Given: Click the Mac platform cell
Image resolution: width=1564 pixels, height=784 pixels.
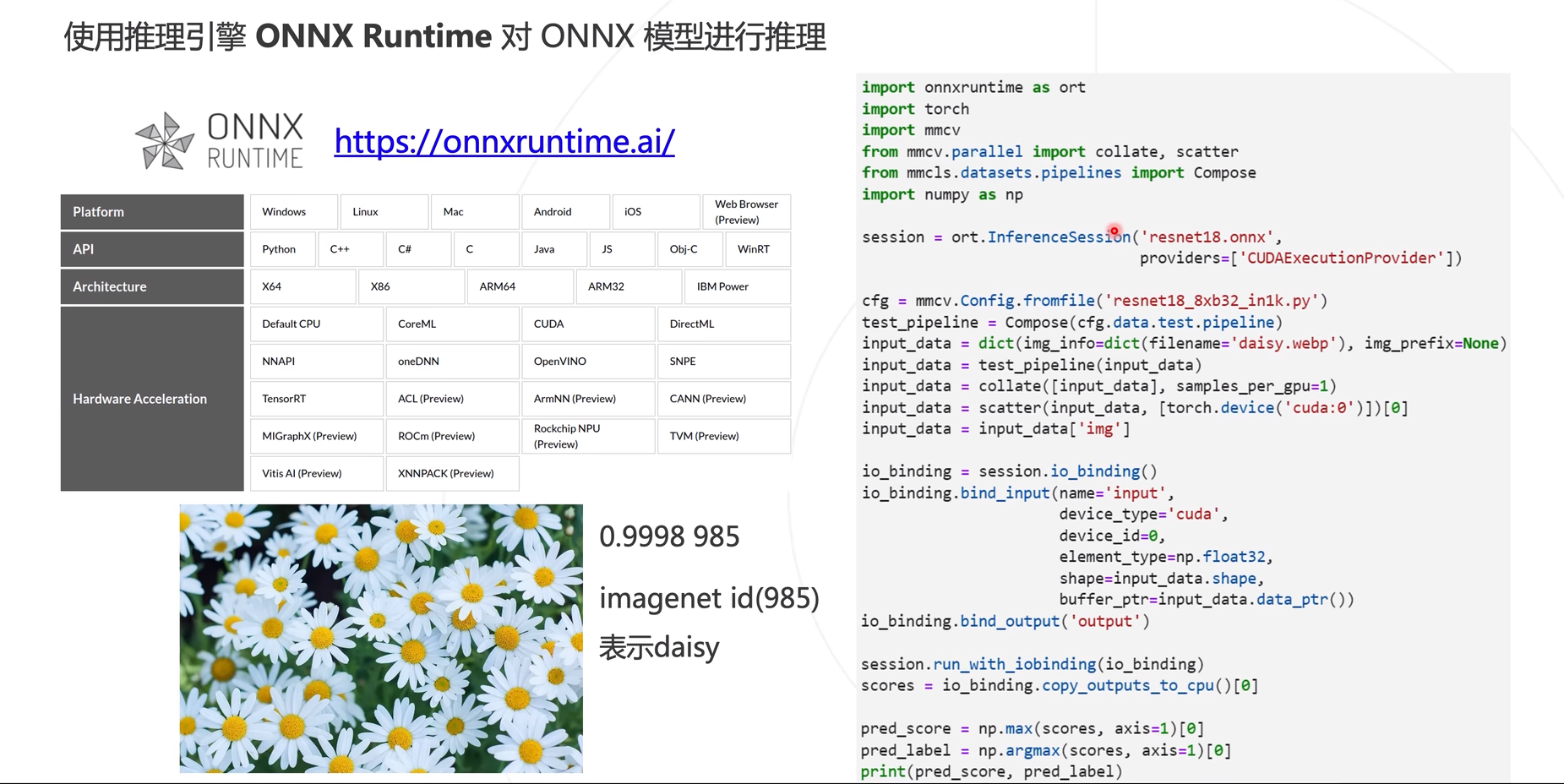Looking at the screenshot, I should (475, 212).
